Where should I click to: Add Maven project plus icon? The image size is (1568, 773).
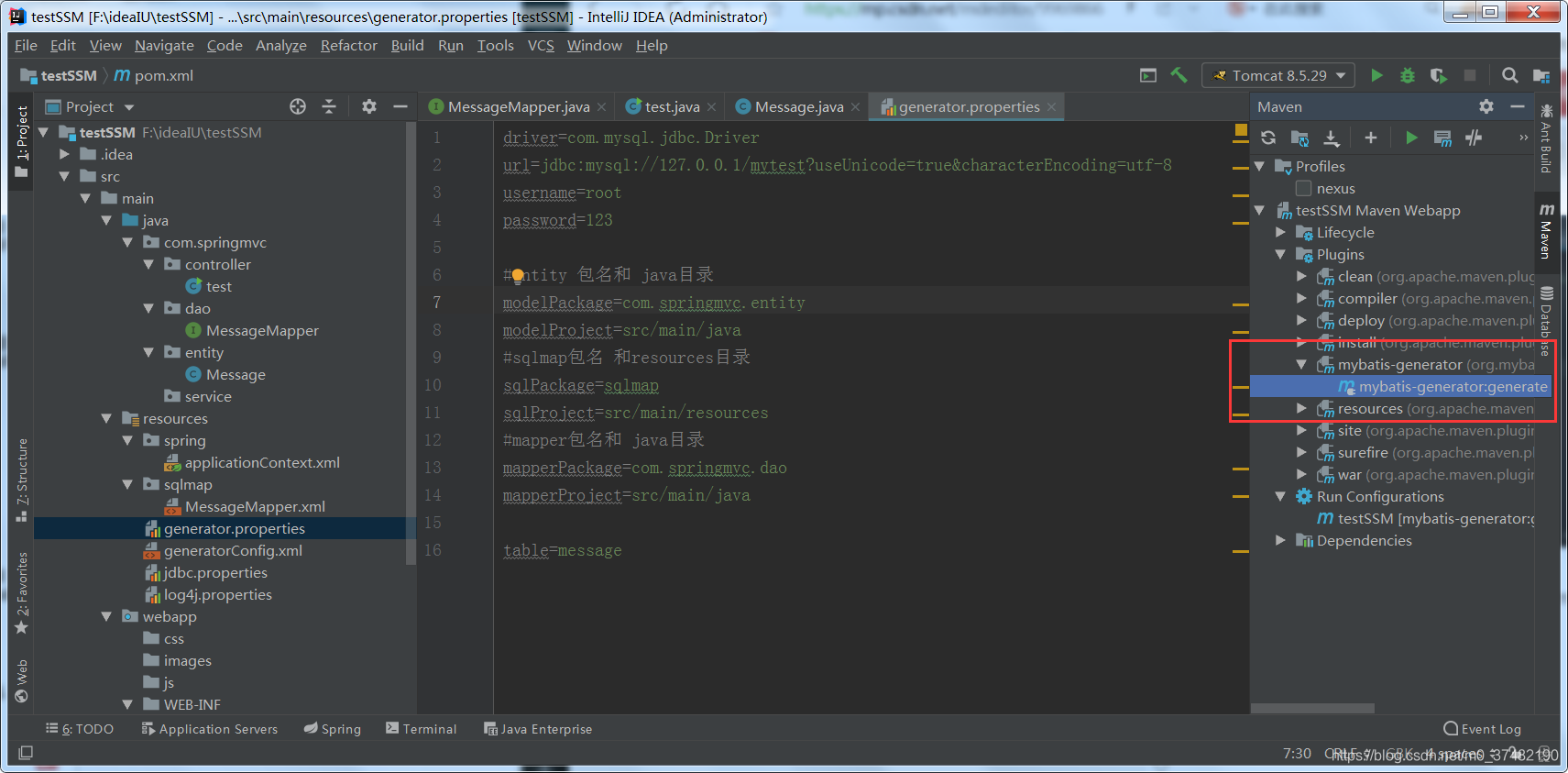[1371, 138]
